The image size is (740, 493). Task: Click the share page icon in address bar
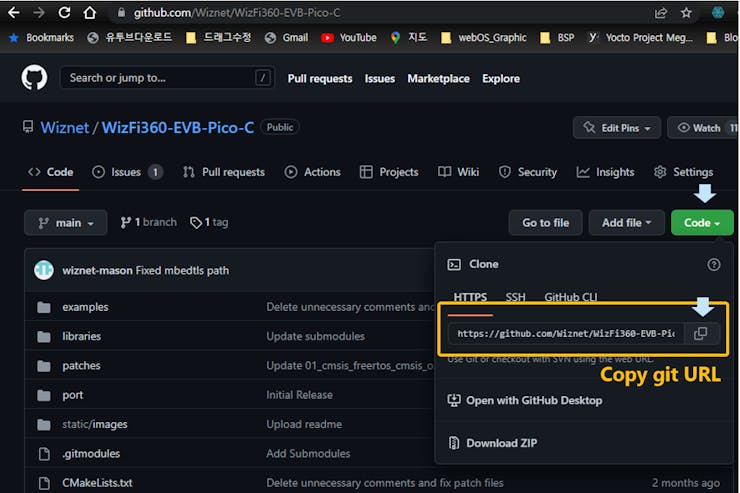coord(661,13)
